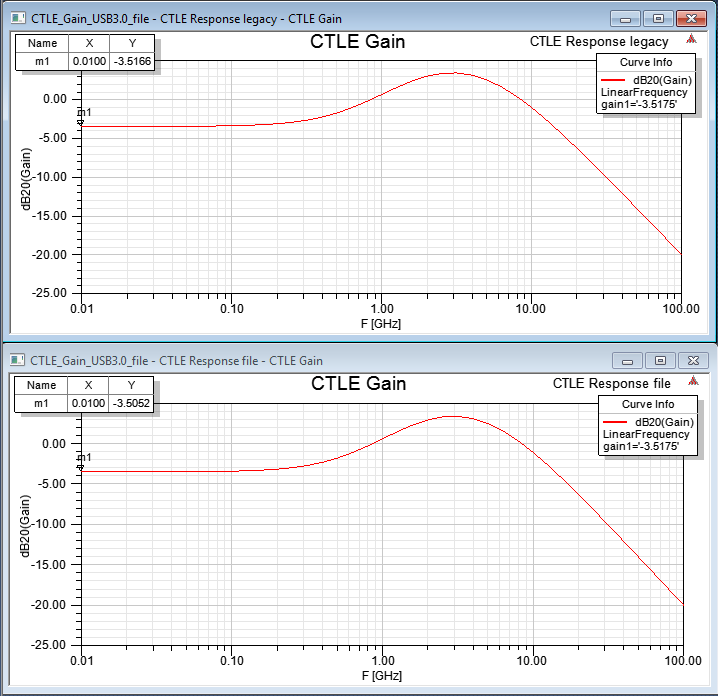Select dB20(Gain) Y-axis label in file plot
718x696 pixels.
tap(26, 526)
